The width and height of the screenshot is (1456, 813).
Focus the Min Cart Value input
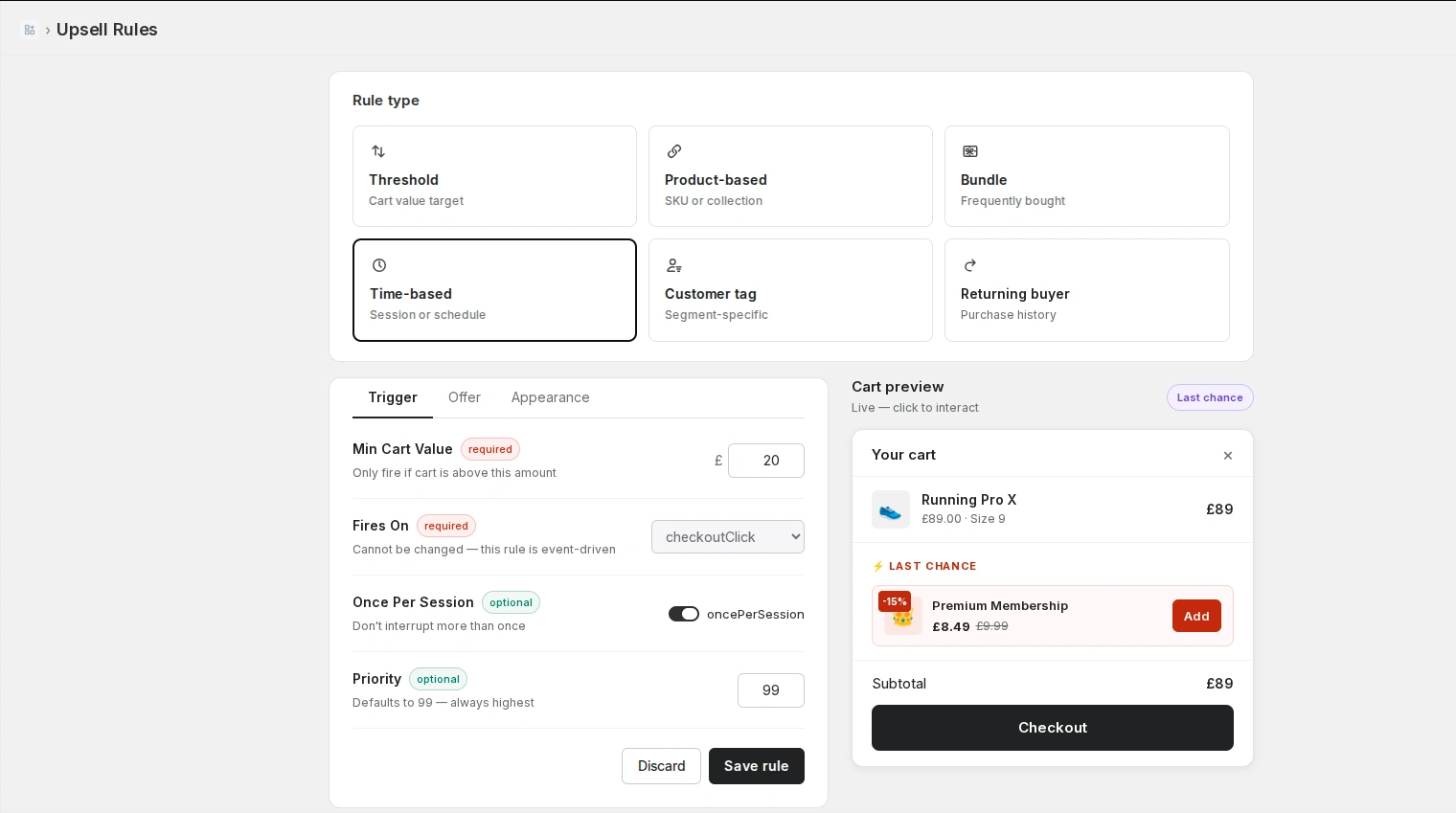pos(766,461)
